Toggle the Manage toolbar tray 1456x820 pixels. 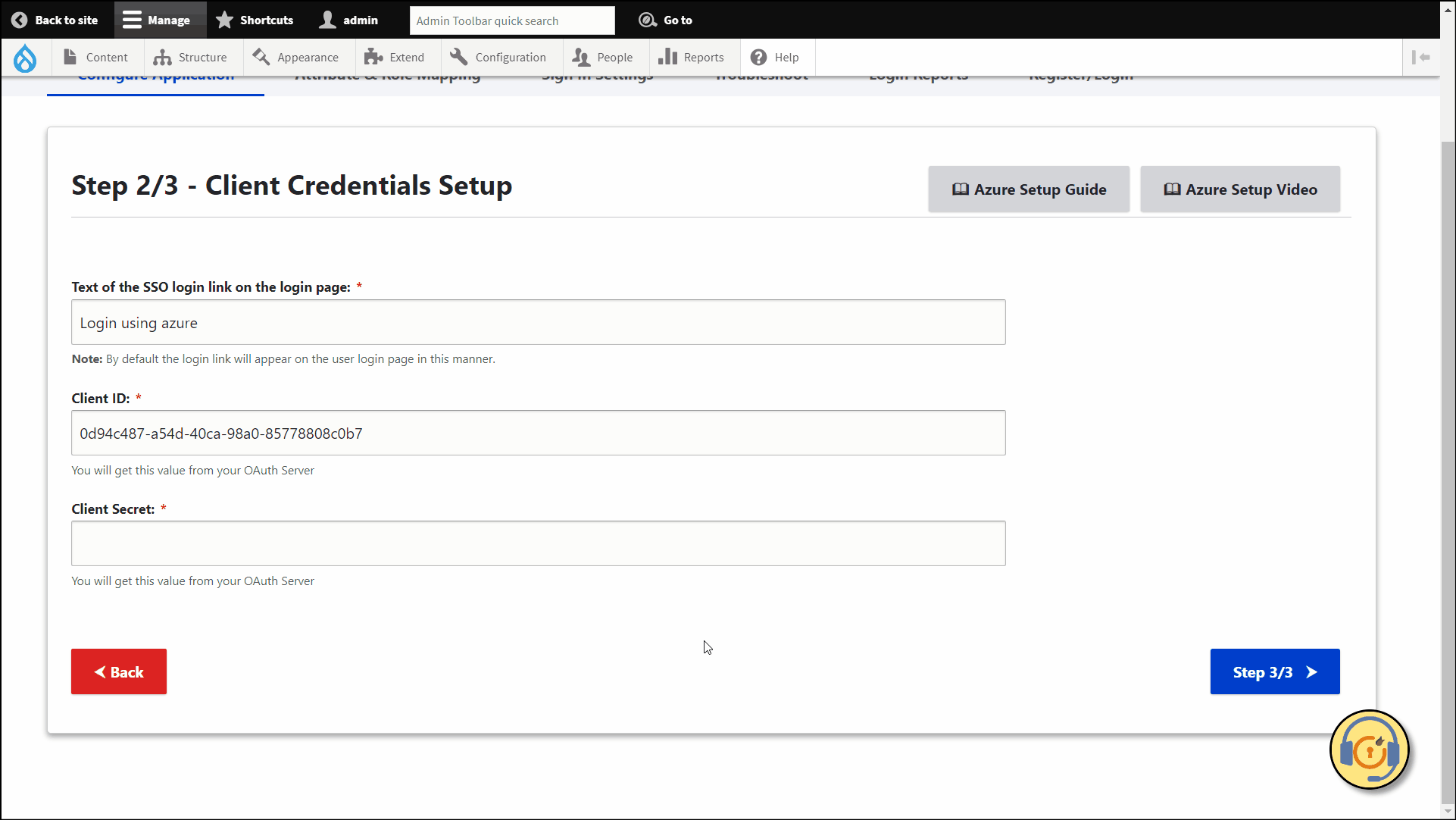click(157, 20)
